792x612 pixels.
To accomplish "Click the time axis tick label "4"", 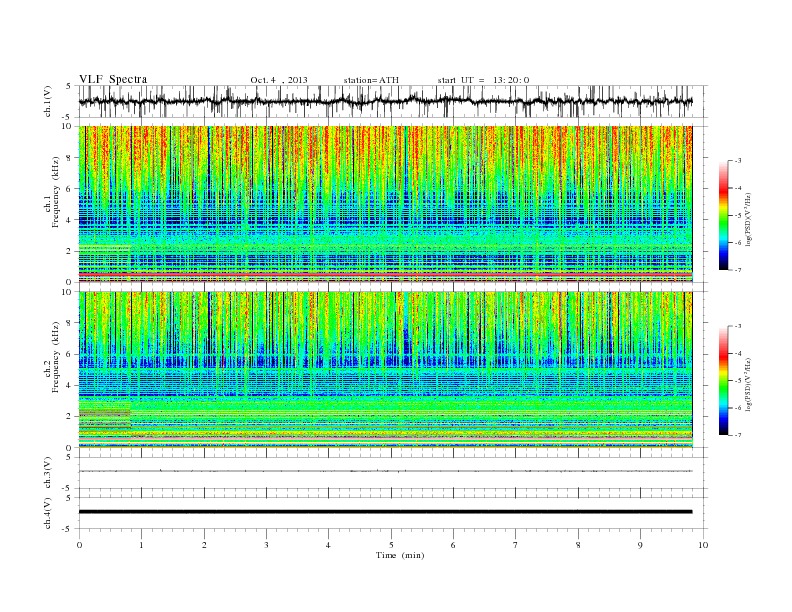I will click(328, 545).
